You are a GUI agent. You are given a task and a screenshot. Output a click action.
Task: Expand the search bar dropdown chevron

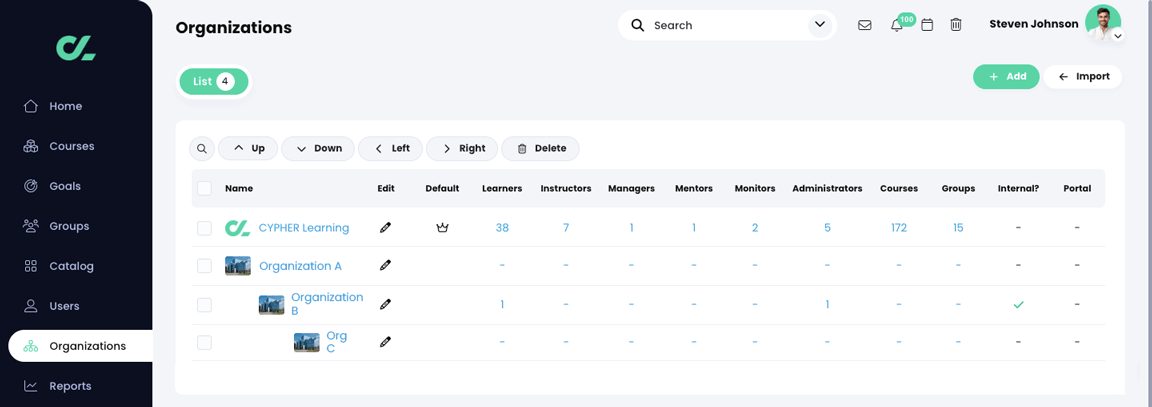(x=820, y=25)
